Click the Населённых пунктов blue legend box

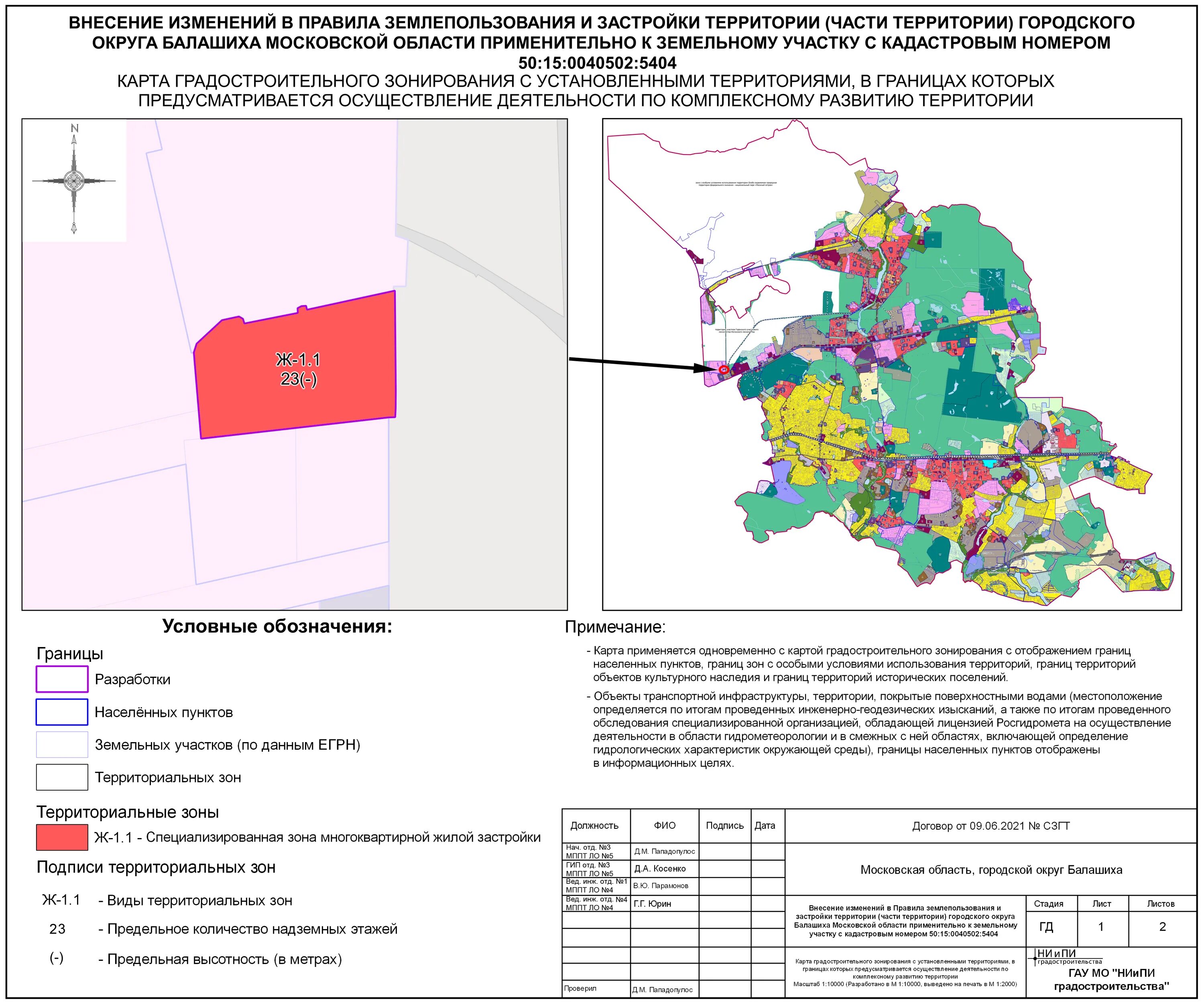click(62, 712)
